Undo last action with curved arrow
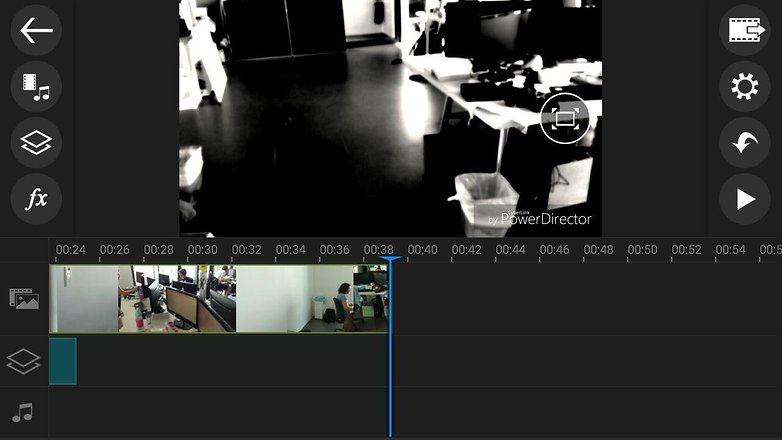 [744, 143]
